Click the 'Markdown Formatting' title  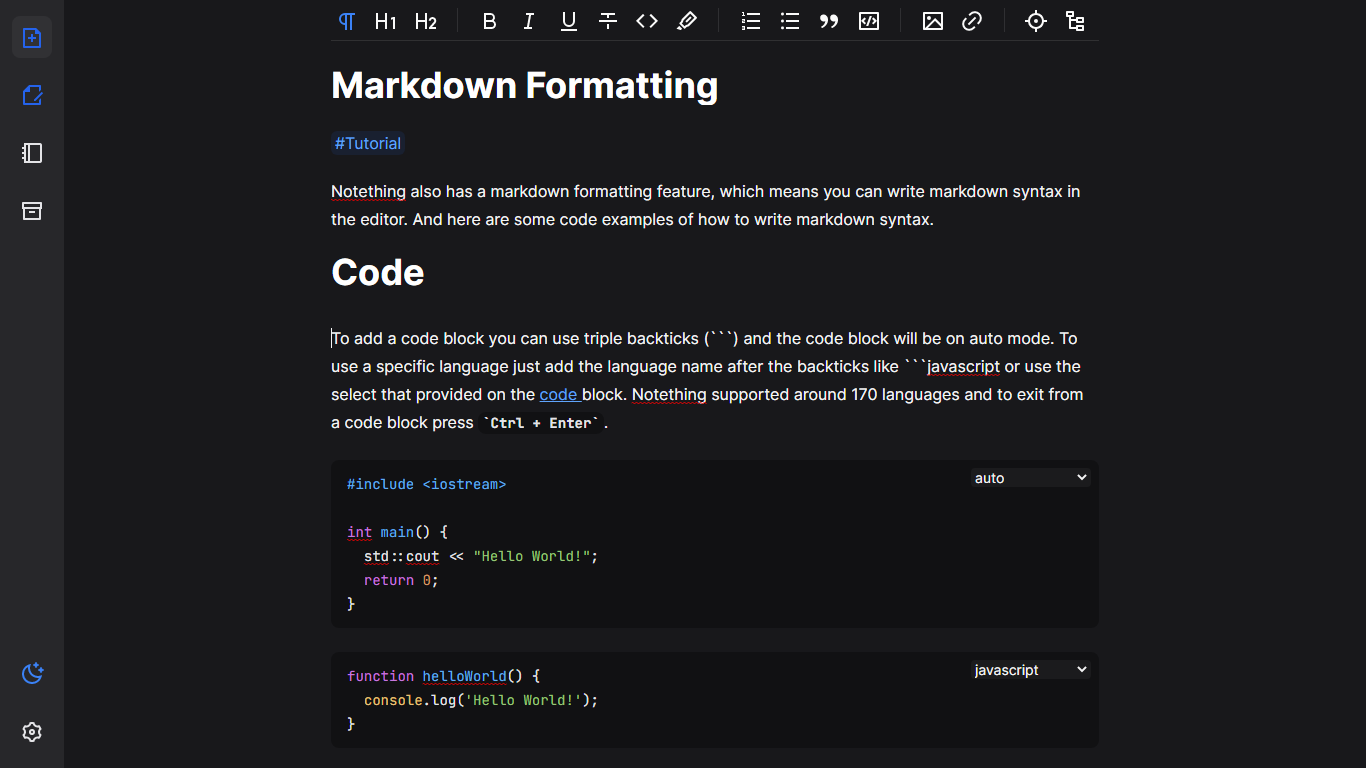coord(524,86)
